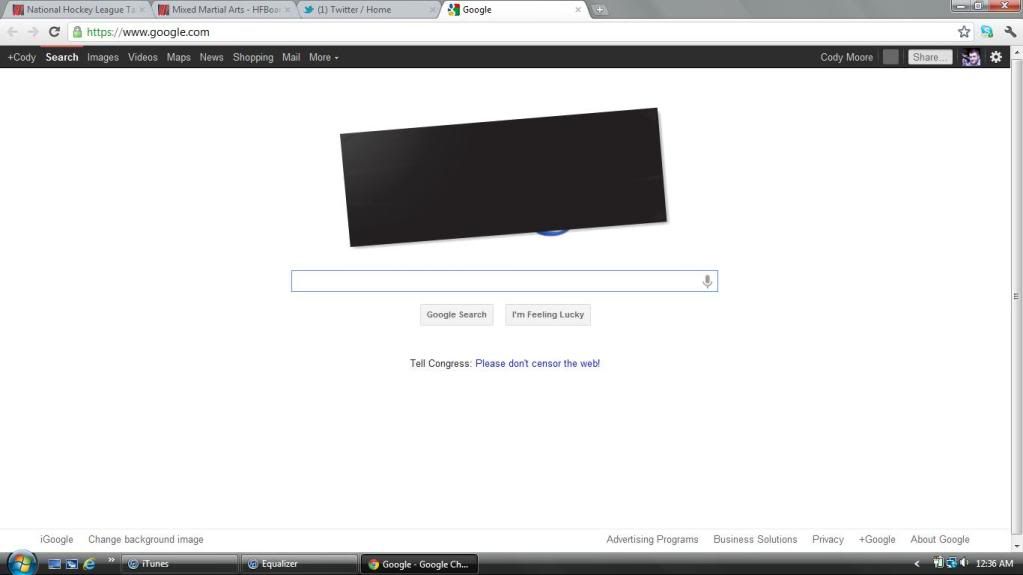This screenshot has height=575, width=1023.
Task: Click Cody Moore account name
Action: tap(846, 57)
